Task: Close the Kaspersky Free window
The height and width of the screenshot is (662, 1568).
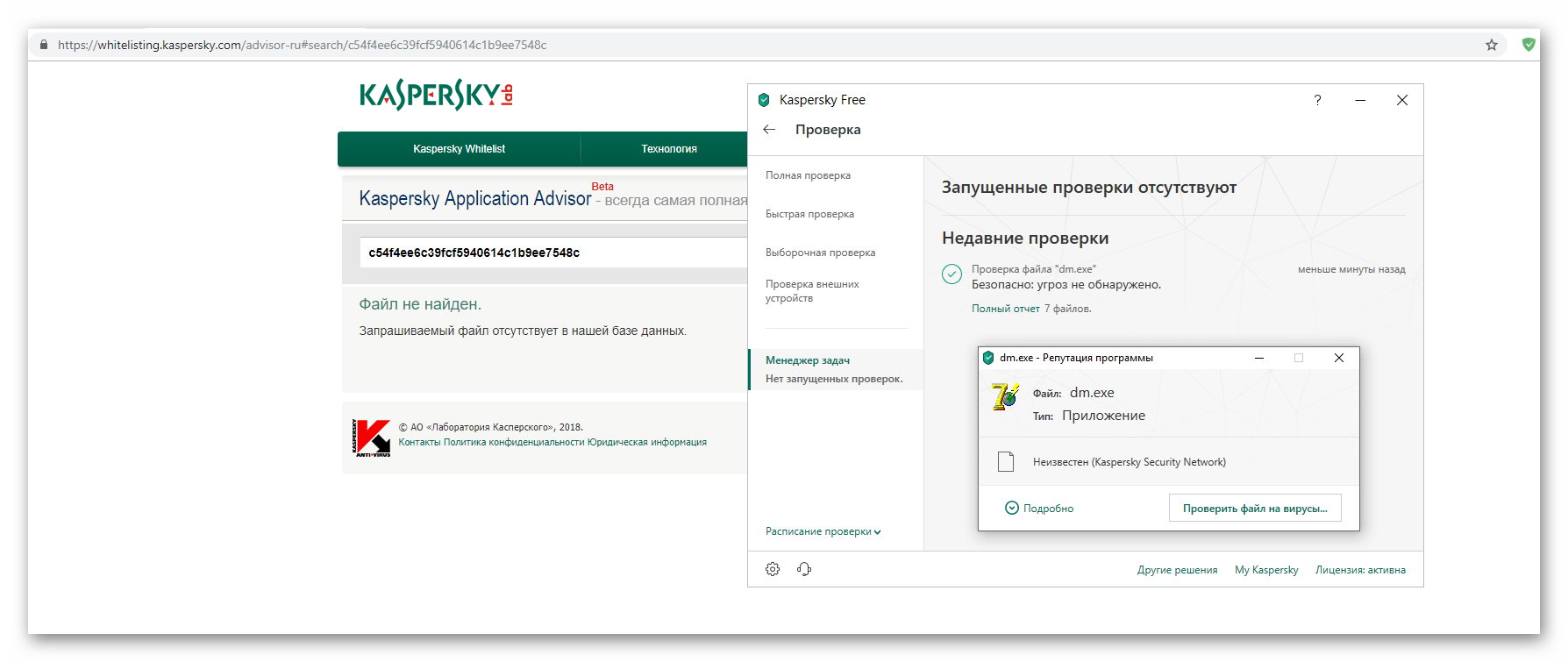Action: click(1402, 100)
